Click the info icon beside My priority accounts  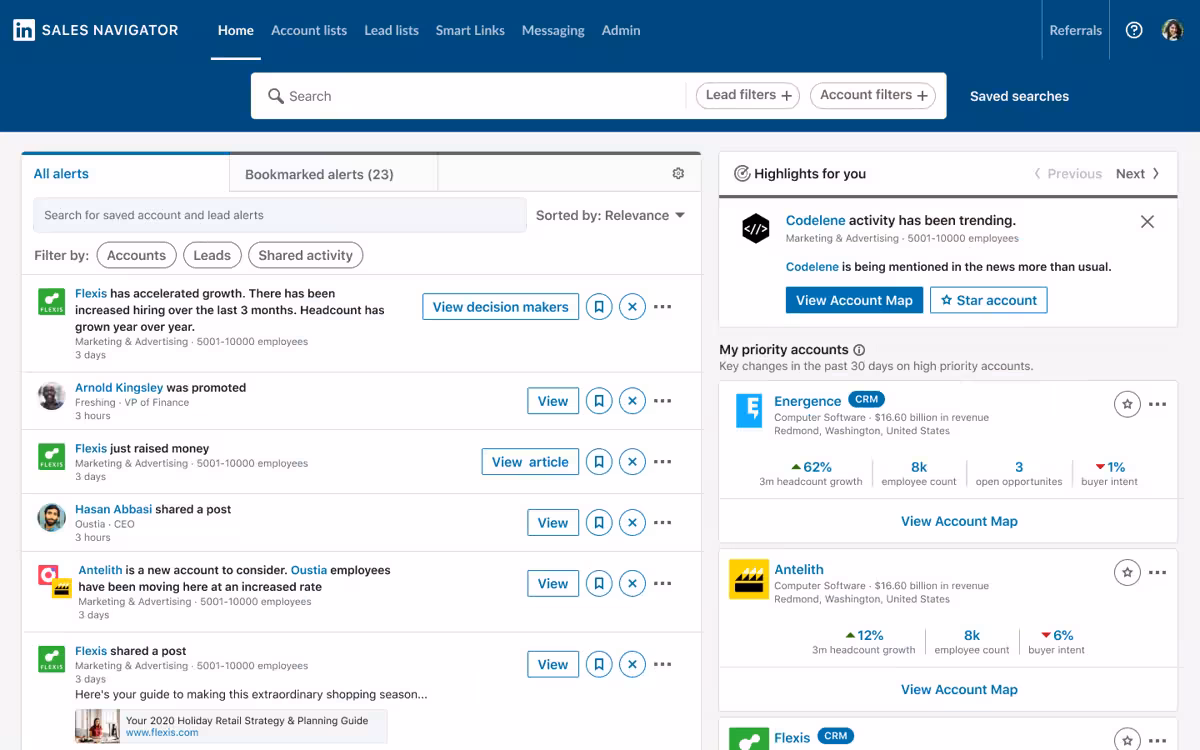859,350
